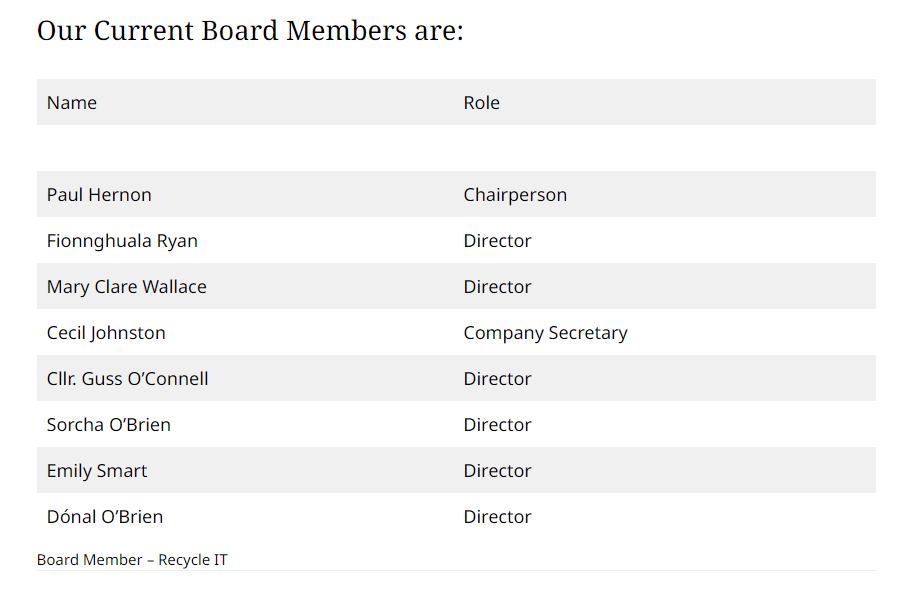Click the Emily Smart name
The width and height of the screenshot is (898, 595).
point(97,471)
